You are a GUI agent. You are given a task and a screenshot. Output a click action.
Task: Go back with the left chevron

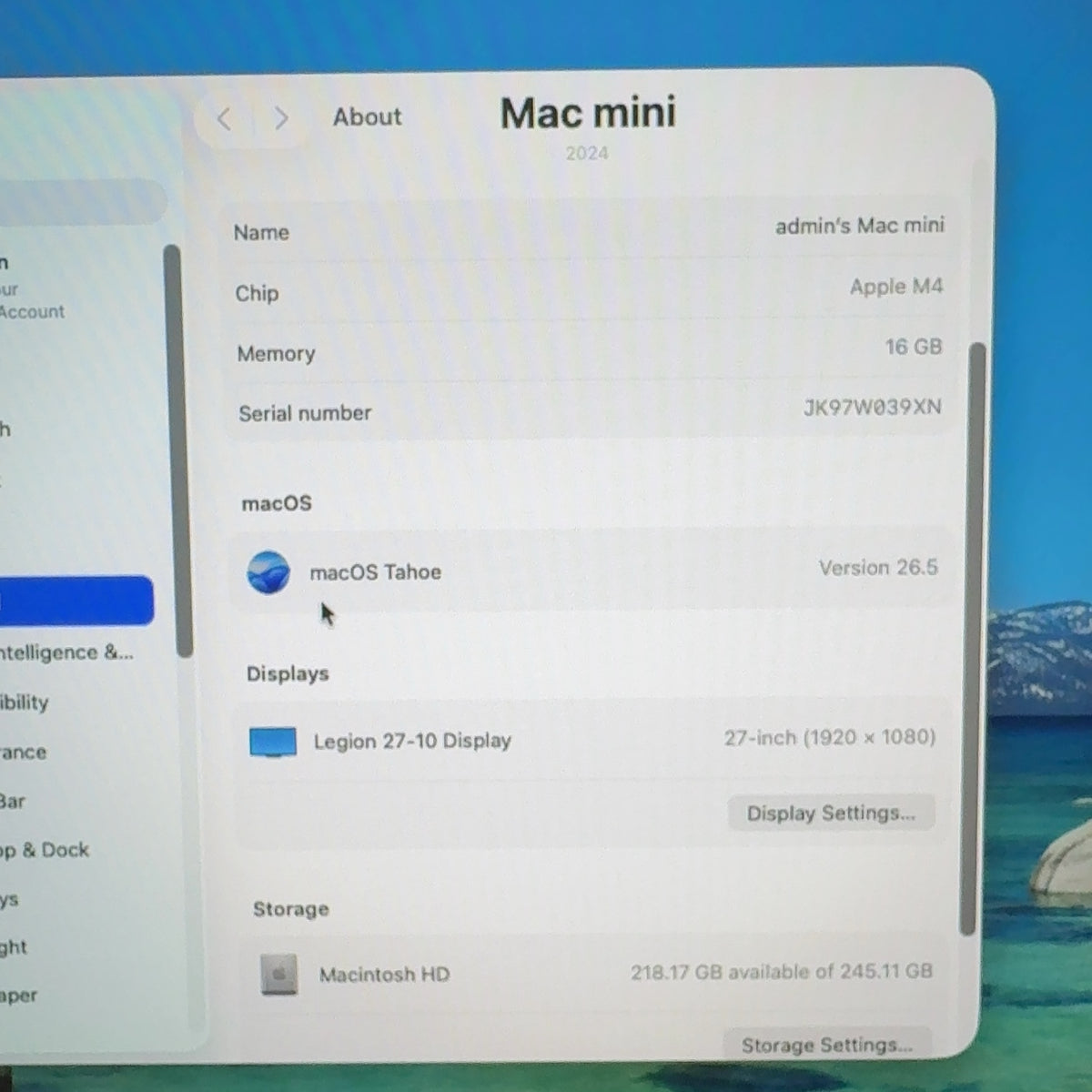224,118
